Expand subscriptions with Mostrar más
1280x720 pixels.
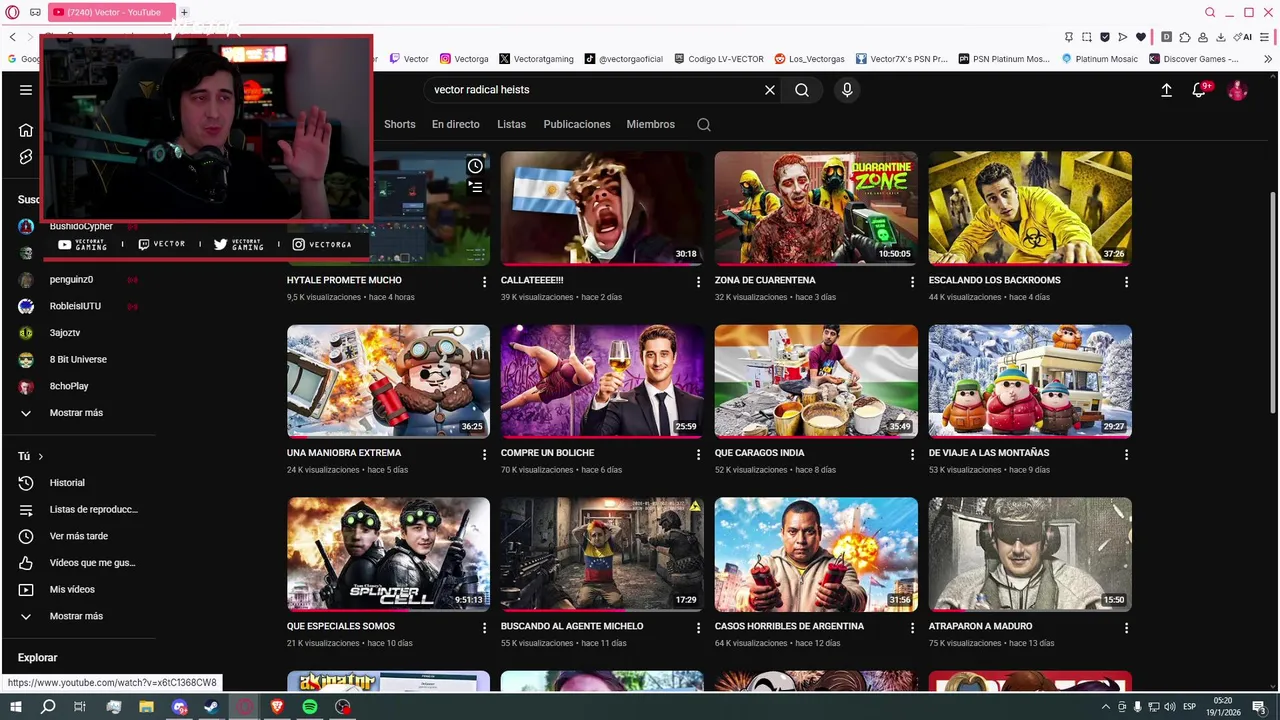coord(76,413)
